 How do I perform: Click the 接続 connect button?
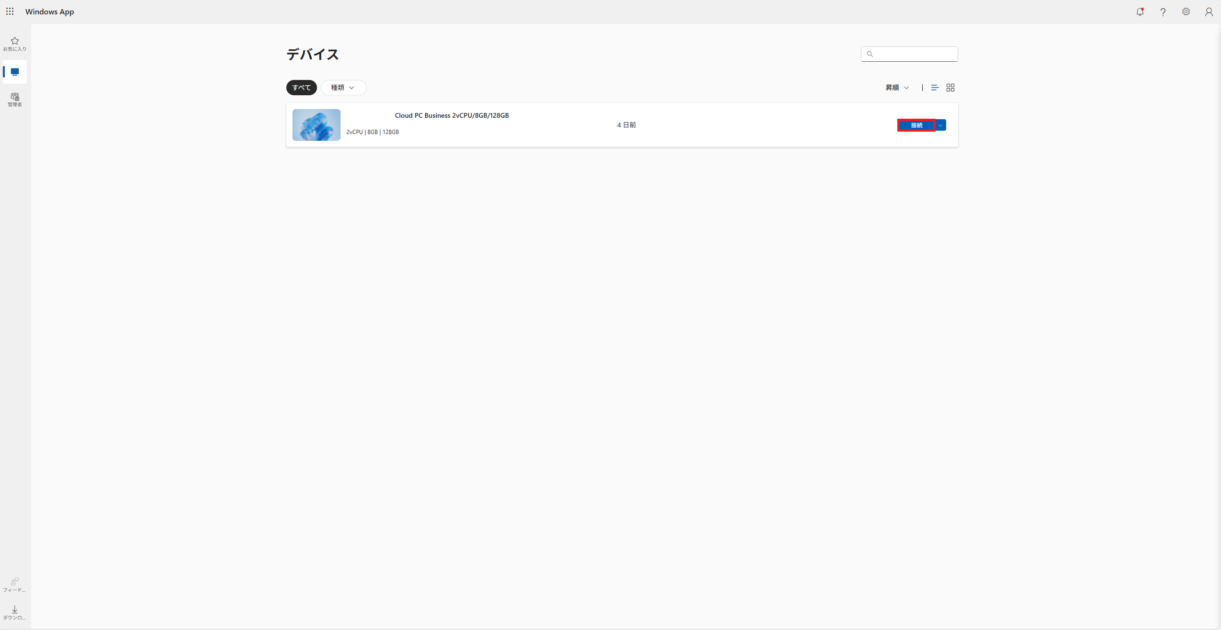coord(916,125)
